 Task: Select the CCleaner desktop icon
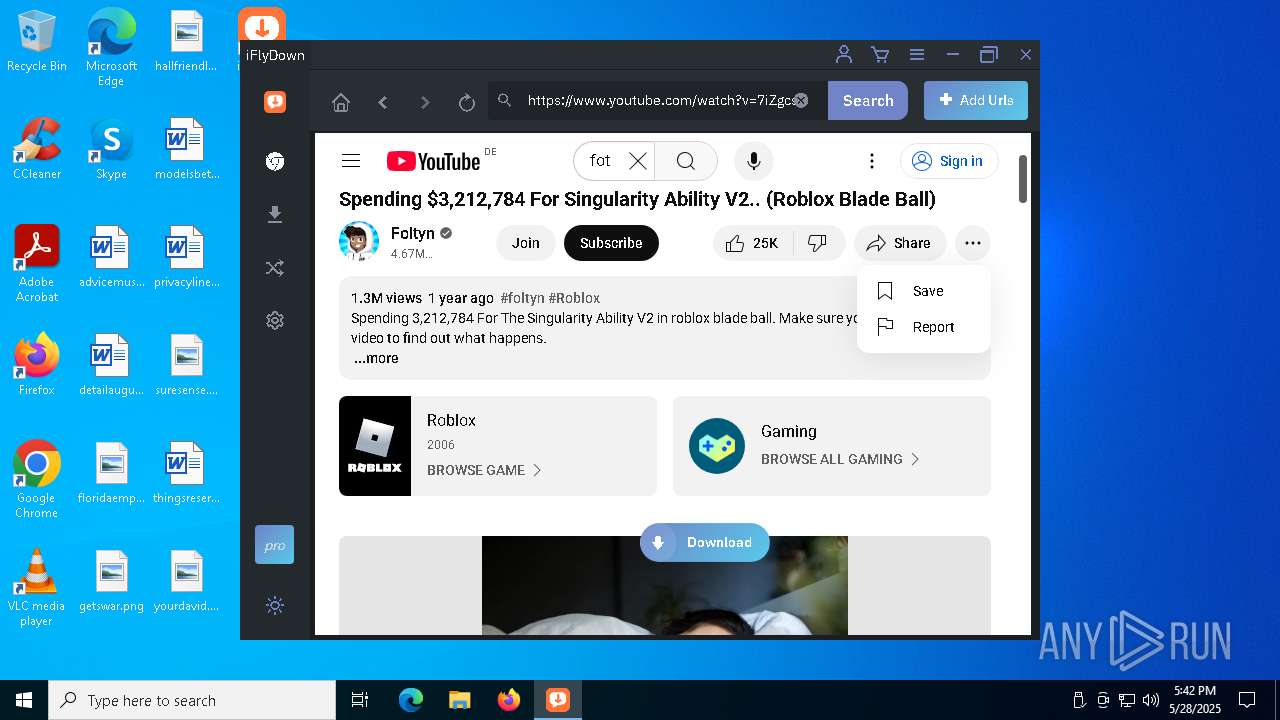37,149
